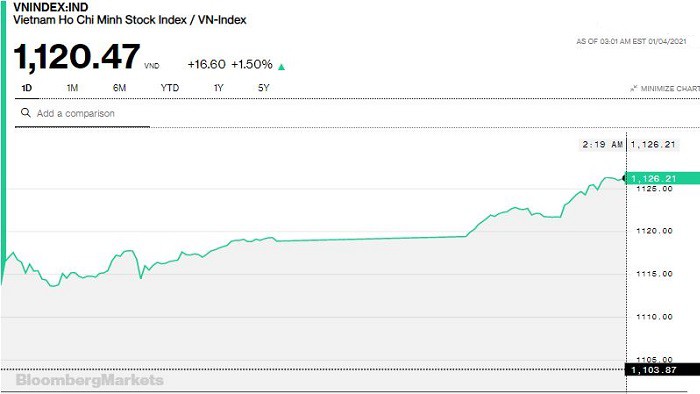Switch to the 1M time range
Screen dimensions: 700x394
click(x=72, y=88)
